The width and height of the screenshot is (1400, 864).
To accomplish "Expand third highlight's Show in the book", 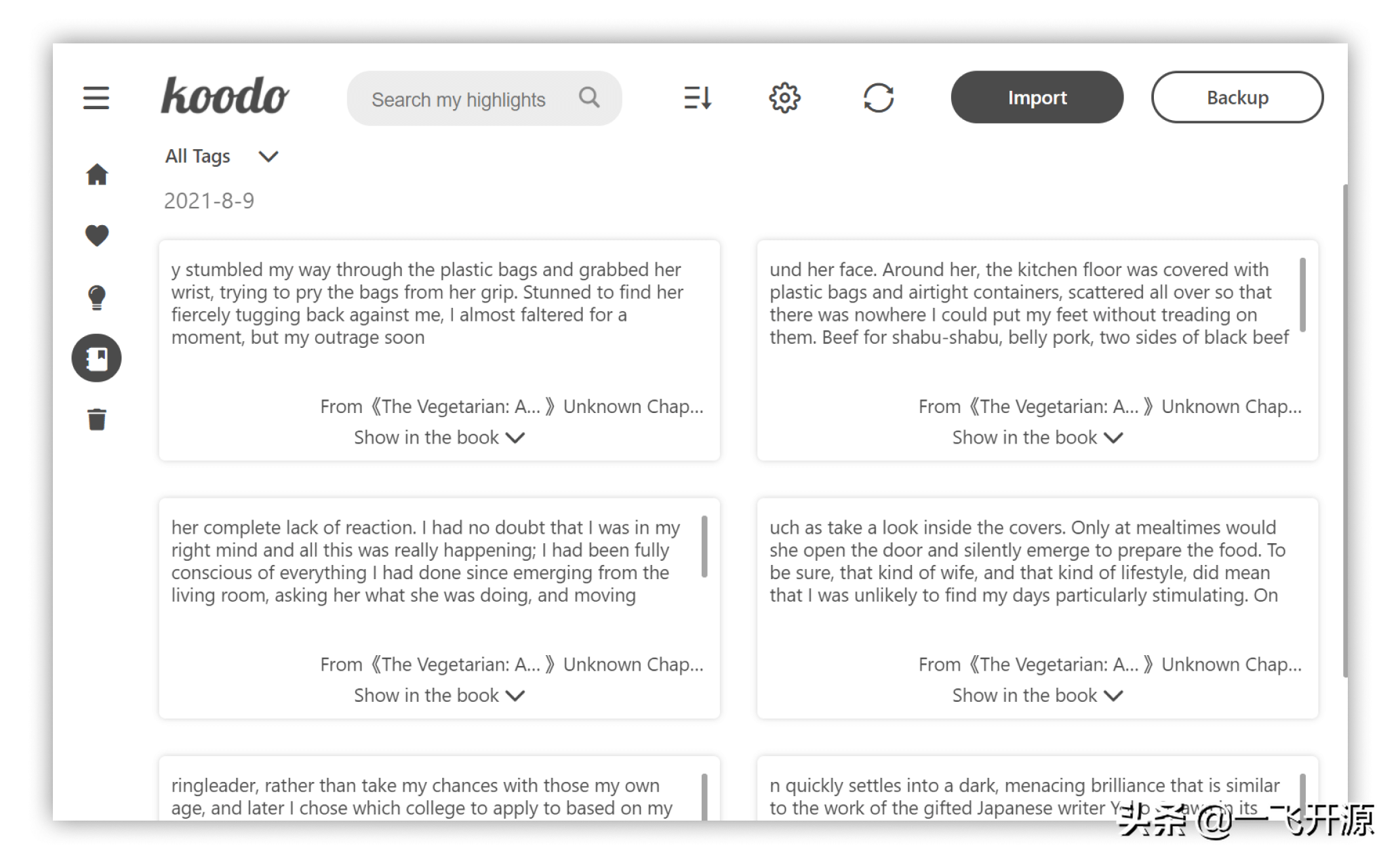I will click(440, 695).
